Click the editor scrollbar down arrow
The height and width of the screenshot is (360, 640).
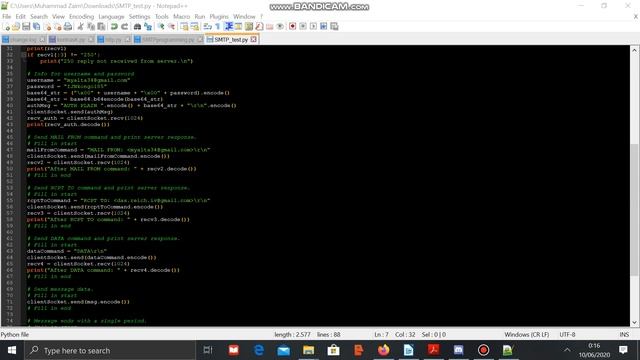pos(634,322)
